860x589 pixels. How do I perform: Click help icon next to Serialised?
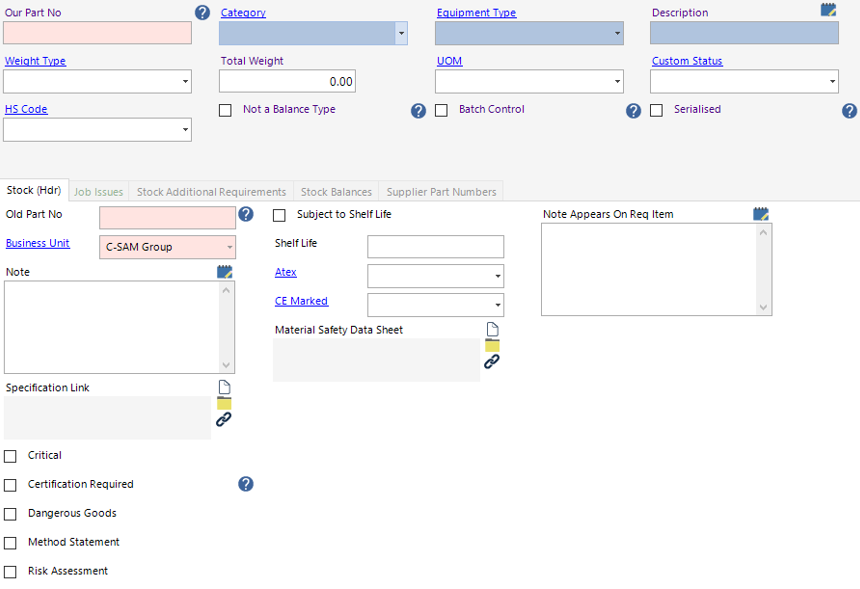click(849, 111)
